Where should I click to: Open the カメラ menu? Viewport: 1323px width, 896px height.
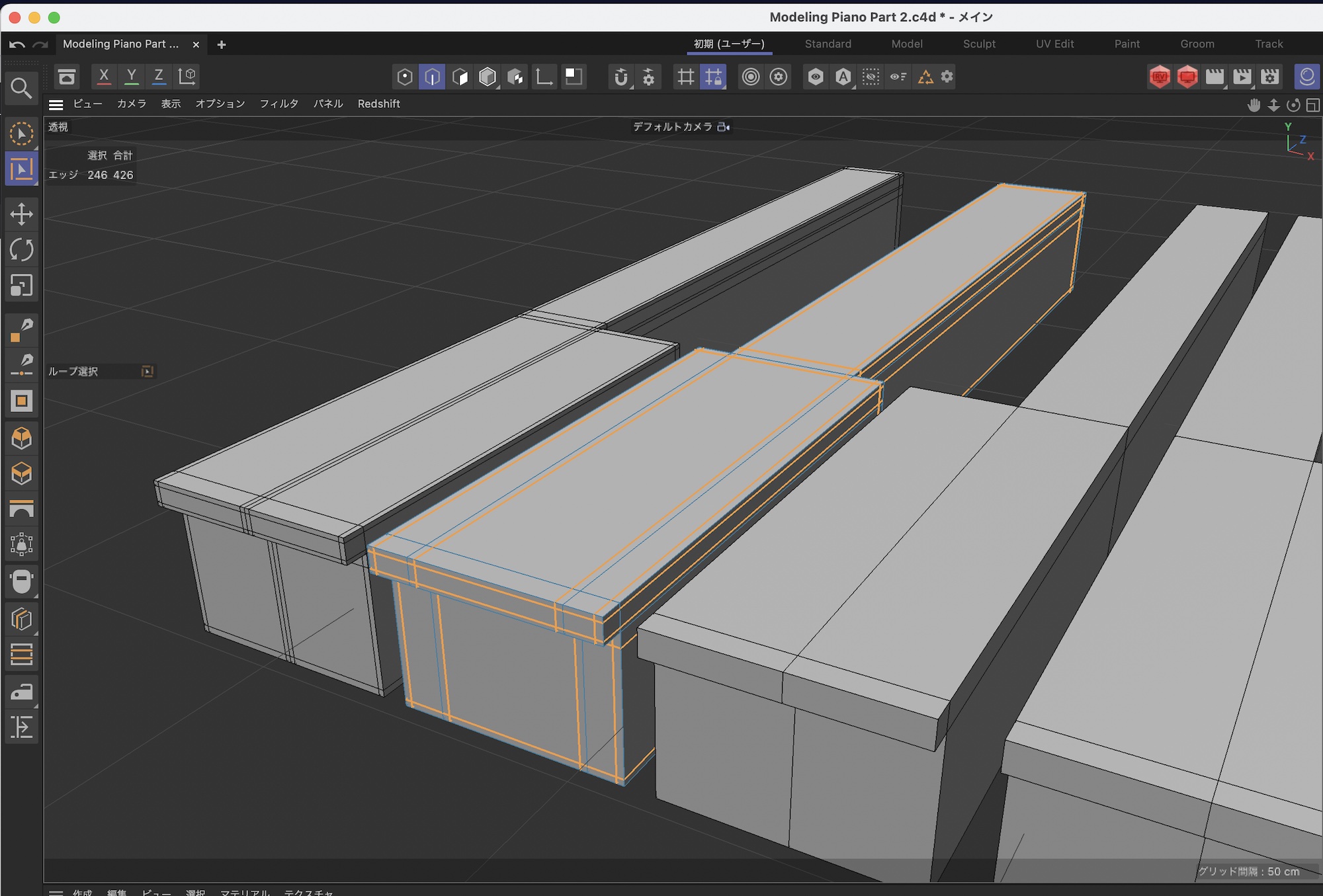tap(131, 104)
